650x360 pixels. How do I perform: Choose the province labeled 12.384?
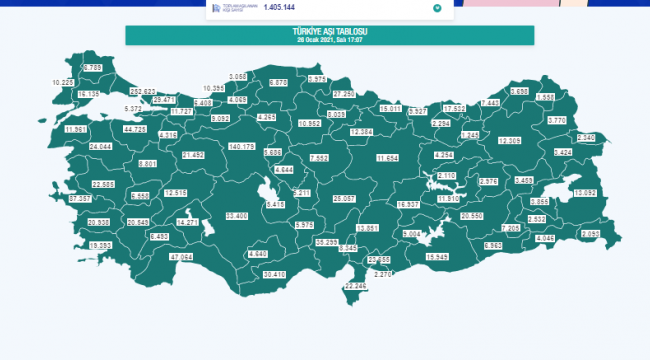(361, 132)
